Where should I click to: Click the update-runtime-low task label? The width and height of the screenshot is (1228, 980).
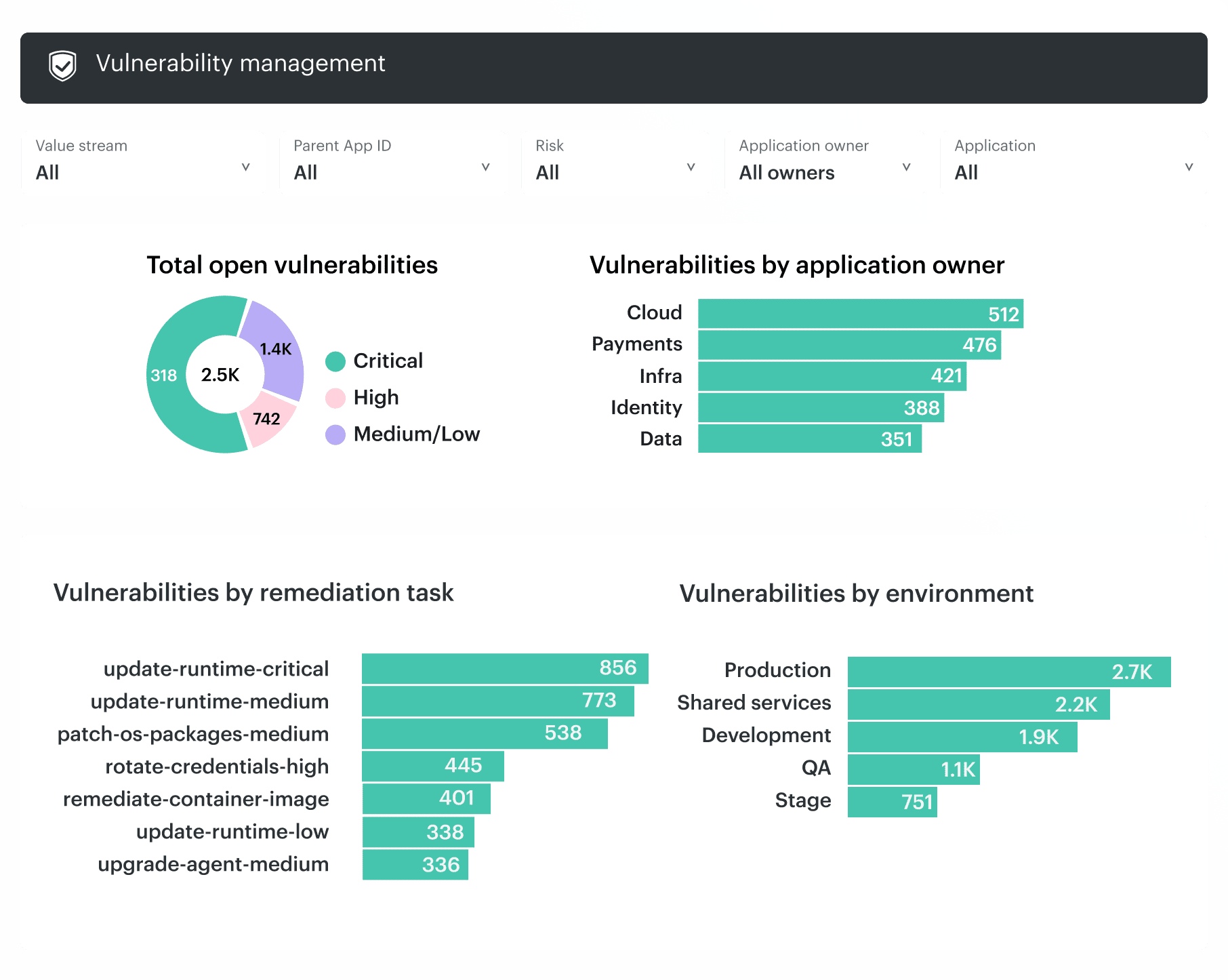[232, 832]
